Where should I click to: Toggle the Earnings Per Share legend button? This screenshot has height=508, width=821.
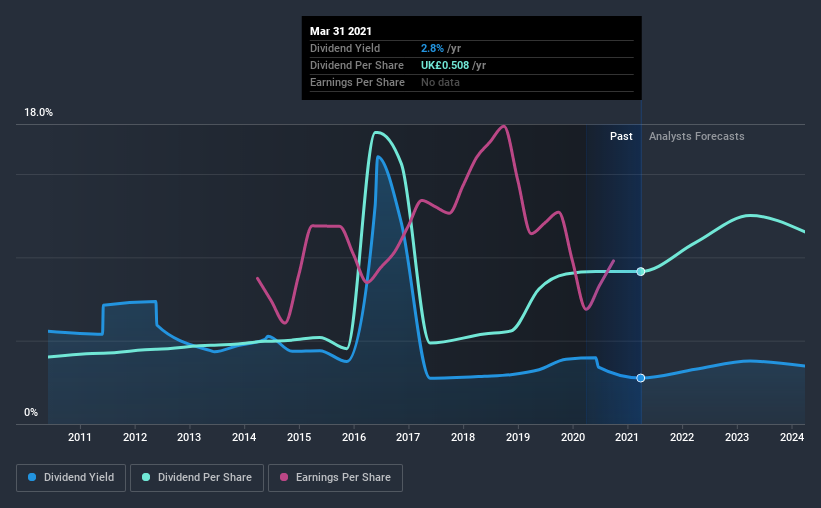(x=335, y=478)
